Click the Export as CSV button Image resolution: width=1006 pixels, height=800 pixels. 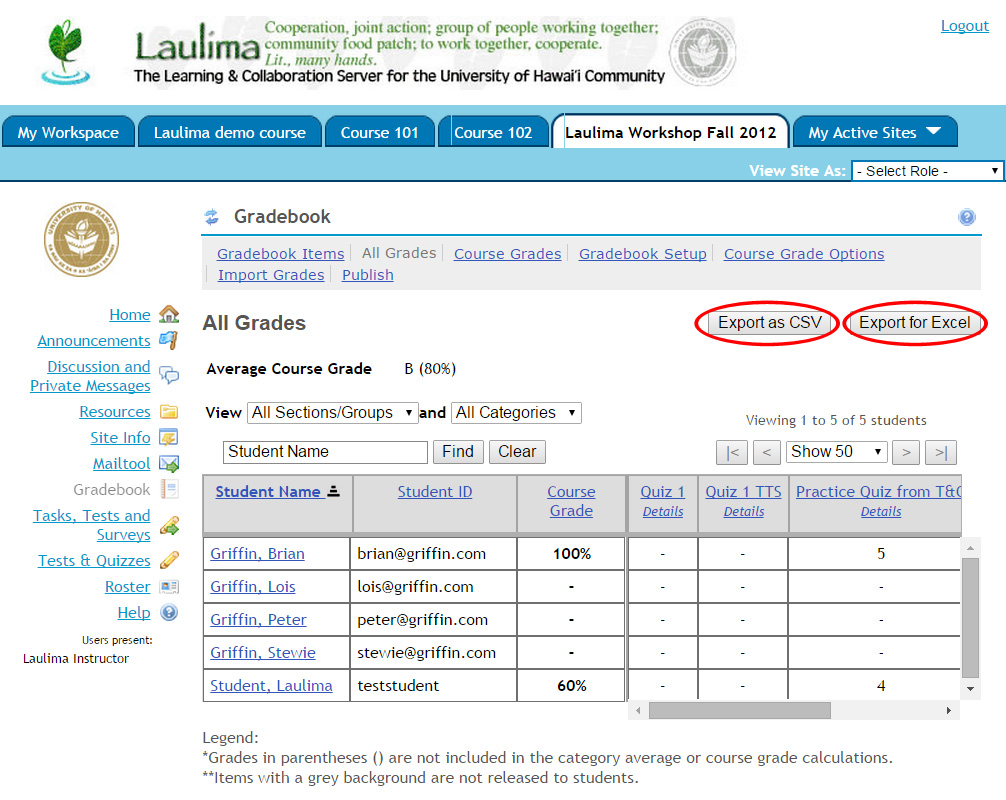769,323
